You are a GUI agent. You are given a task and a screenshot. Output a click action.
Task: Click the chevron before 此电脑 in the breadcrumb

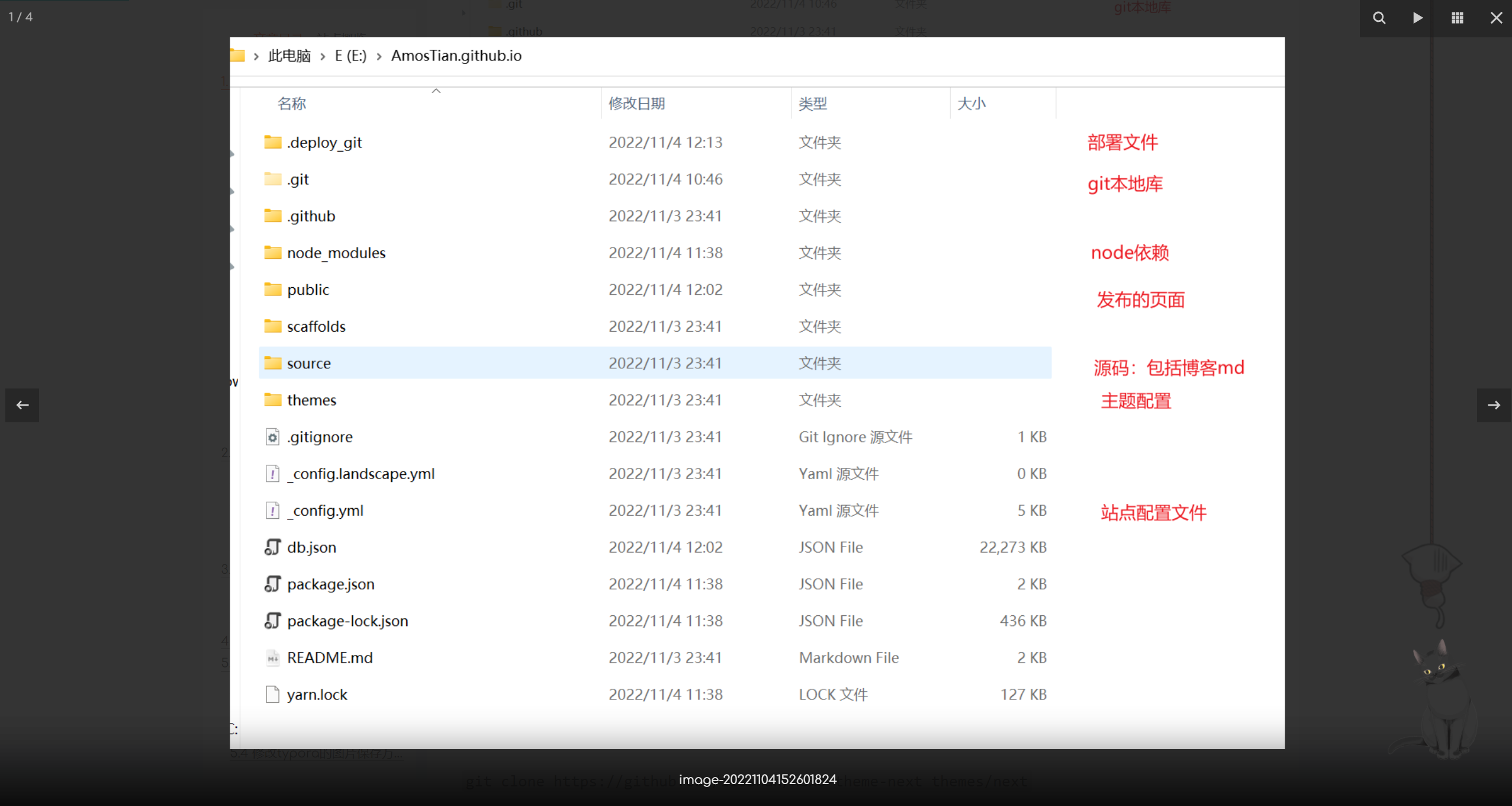click(x=256, y=56)
